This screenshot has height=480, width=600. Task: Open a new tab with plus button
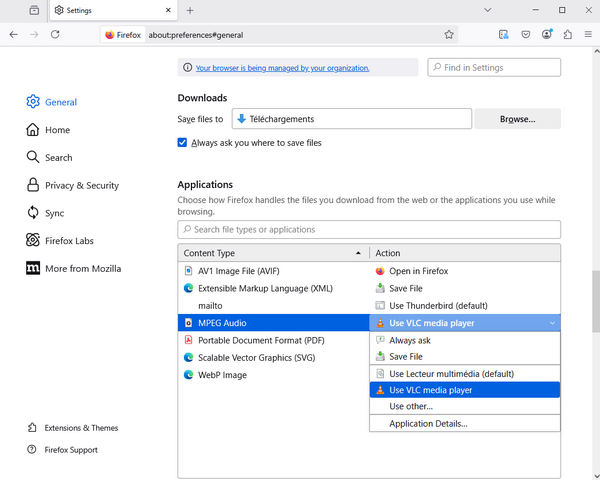pos(190,10)
